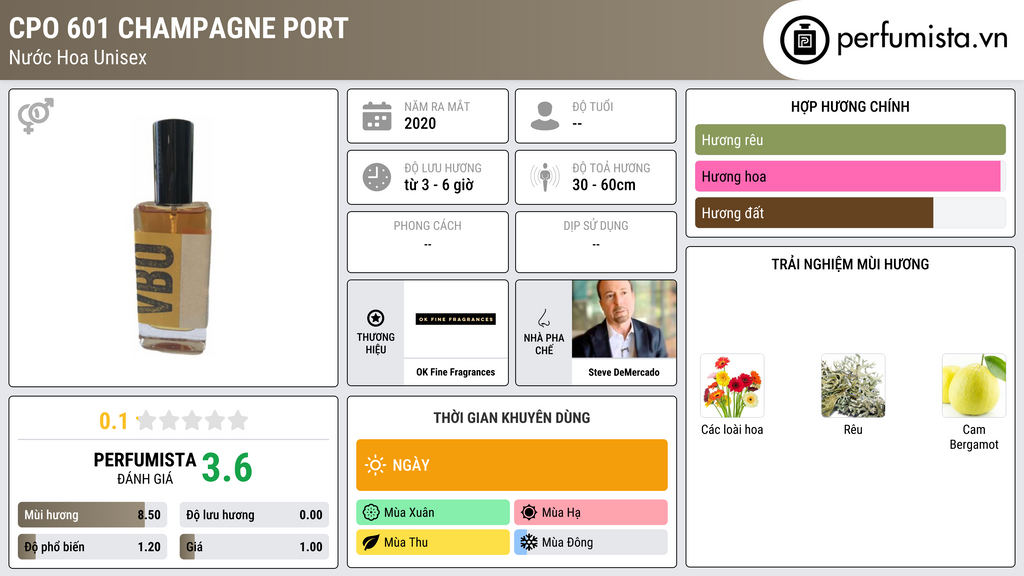1024x576 pixels.
Task: Click the unisex gender symbol icon
Action: pos(36,116)
